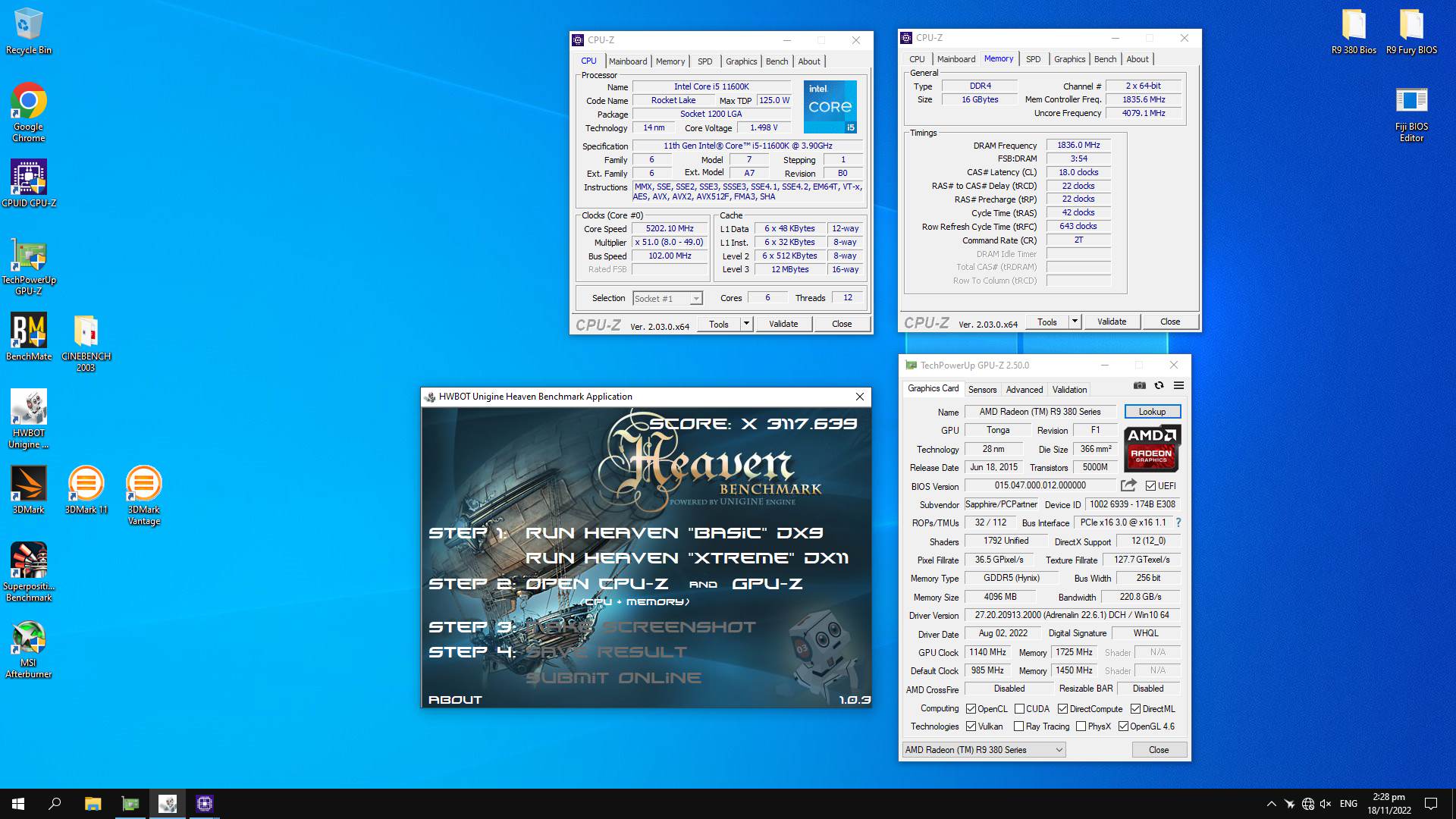This screenshot has height=819, width=1456.
Task: Open Bench tab in left CPU-Z
Action: tap(777, 61)
